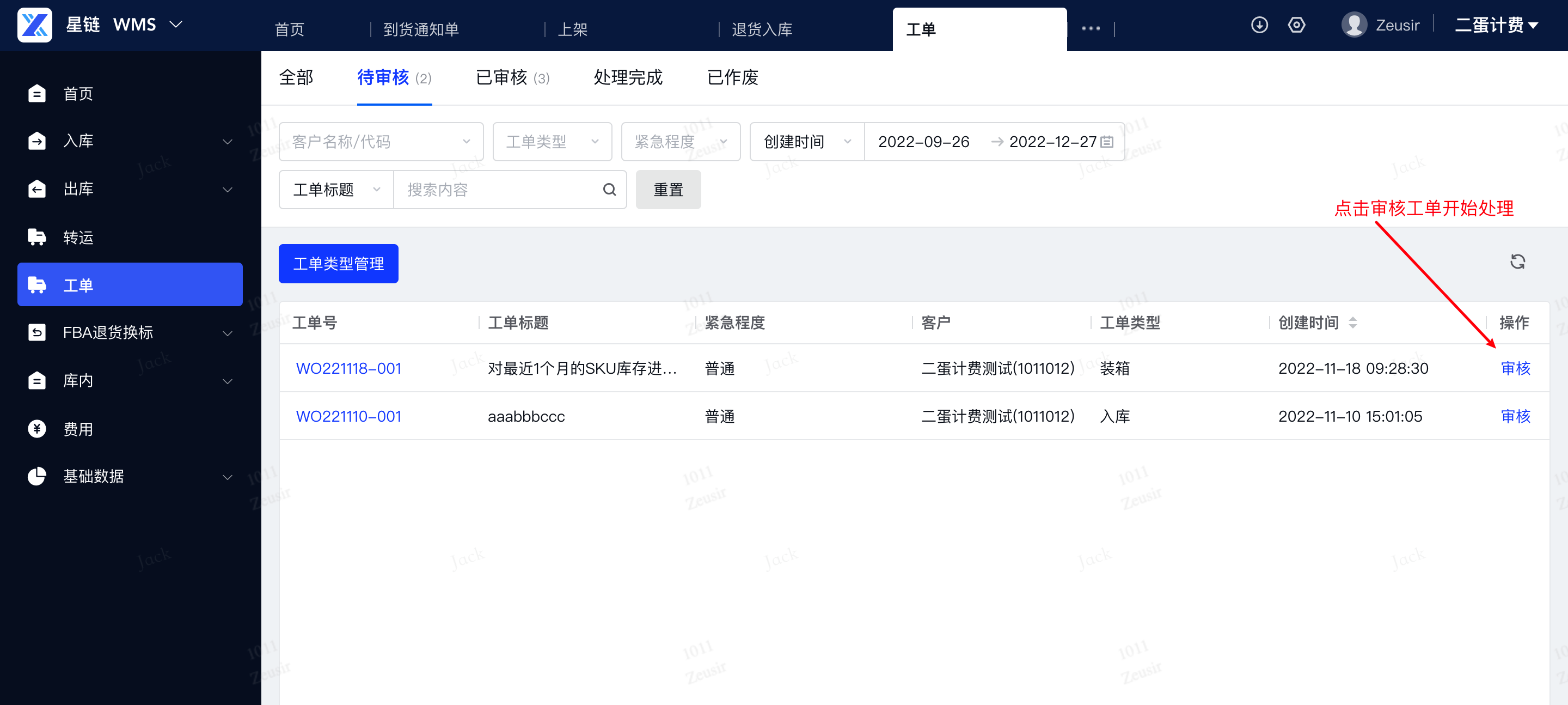Expand the 星链 WMS system switcher chevron
1568x705 pixels.
pyautogui.click(x=176, y=25)
